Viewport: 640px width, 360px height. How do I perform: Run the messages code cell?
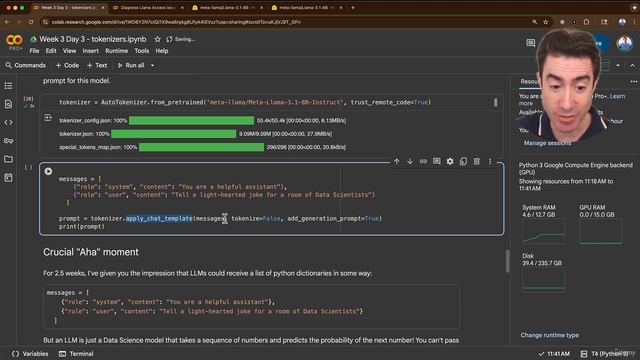[x=48, y=171]
